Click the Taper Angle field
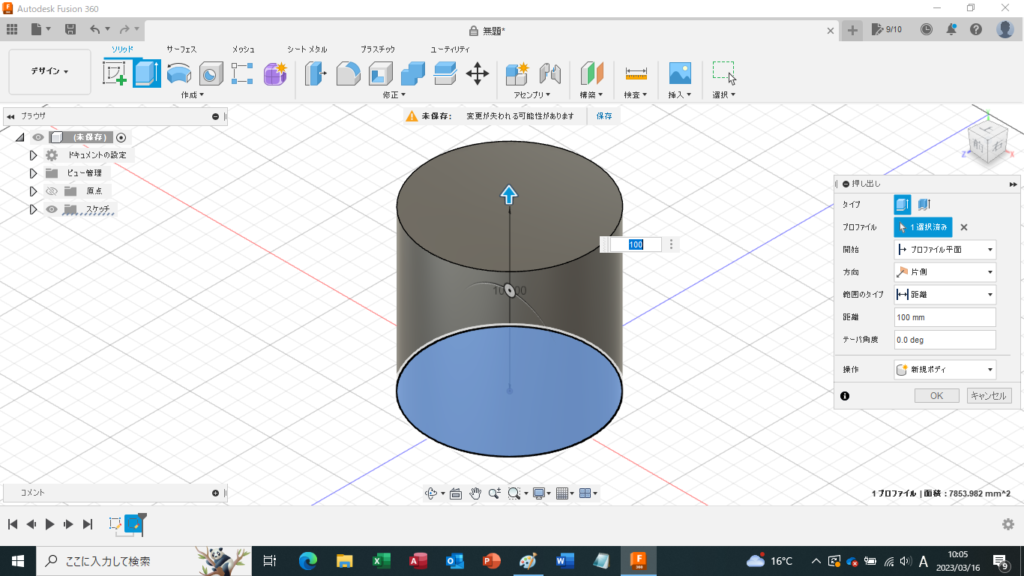This screenshot has width=1024, height=576. [945, 340]
